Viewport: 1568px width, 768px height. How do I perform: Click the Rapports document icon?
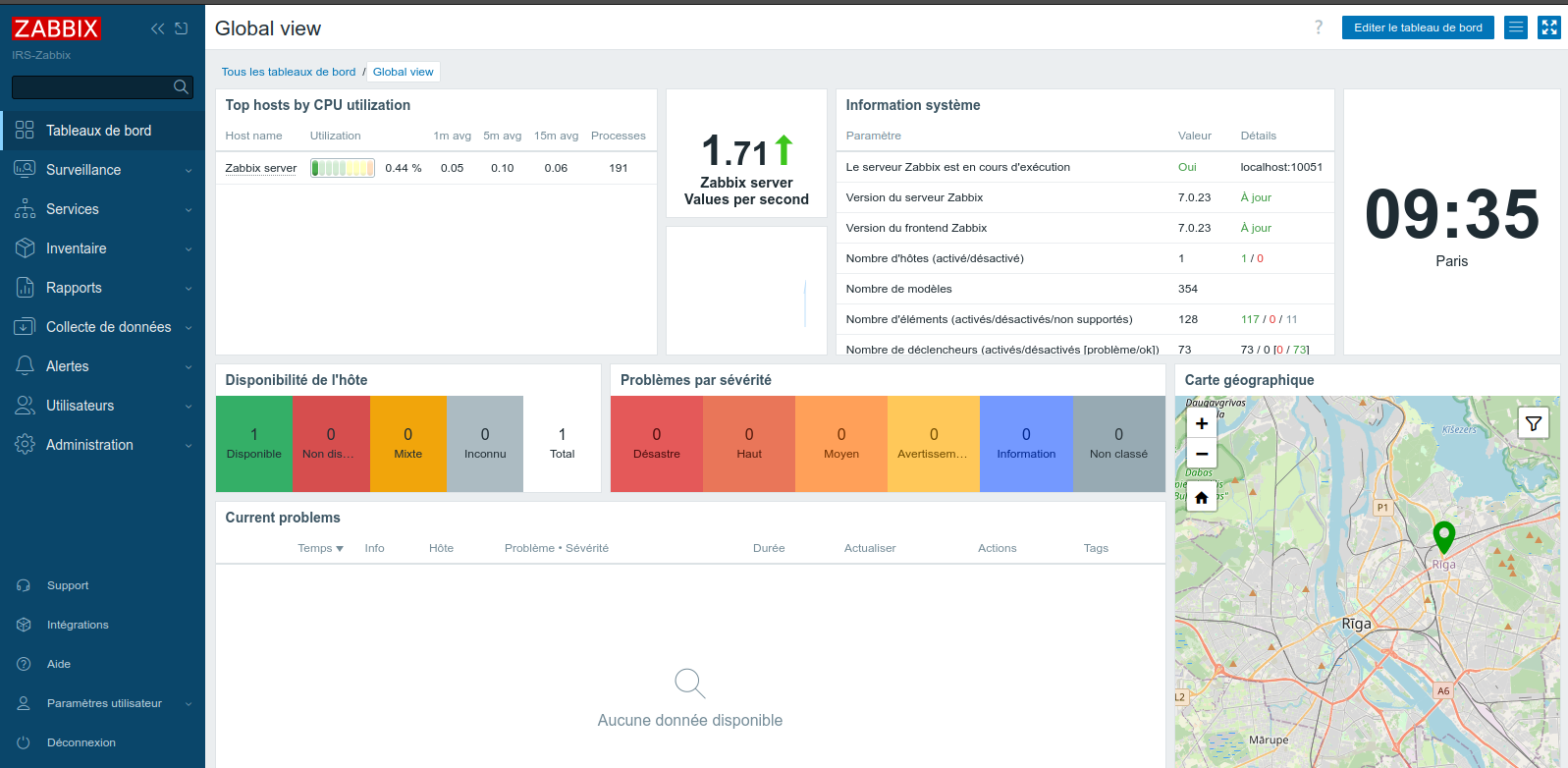click(25, 288)
